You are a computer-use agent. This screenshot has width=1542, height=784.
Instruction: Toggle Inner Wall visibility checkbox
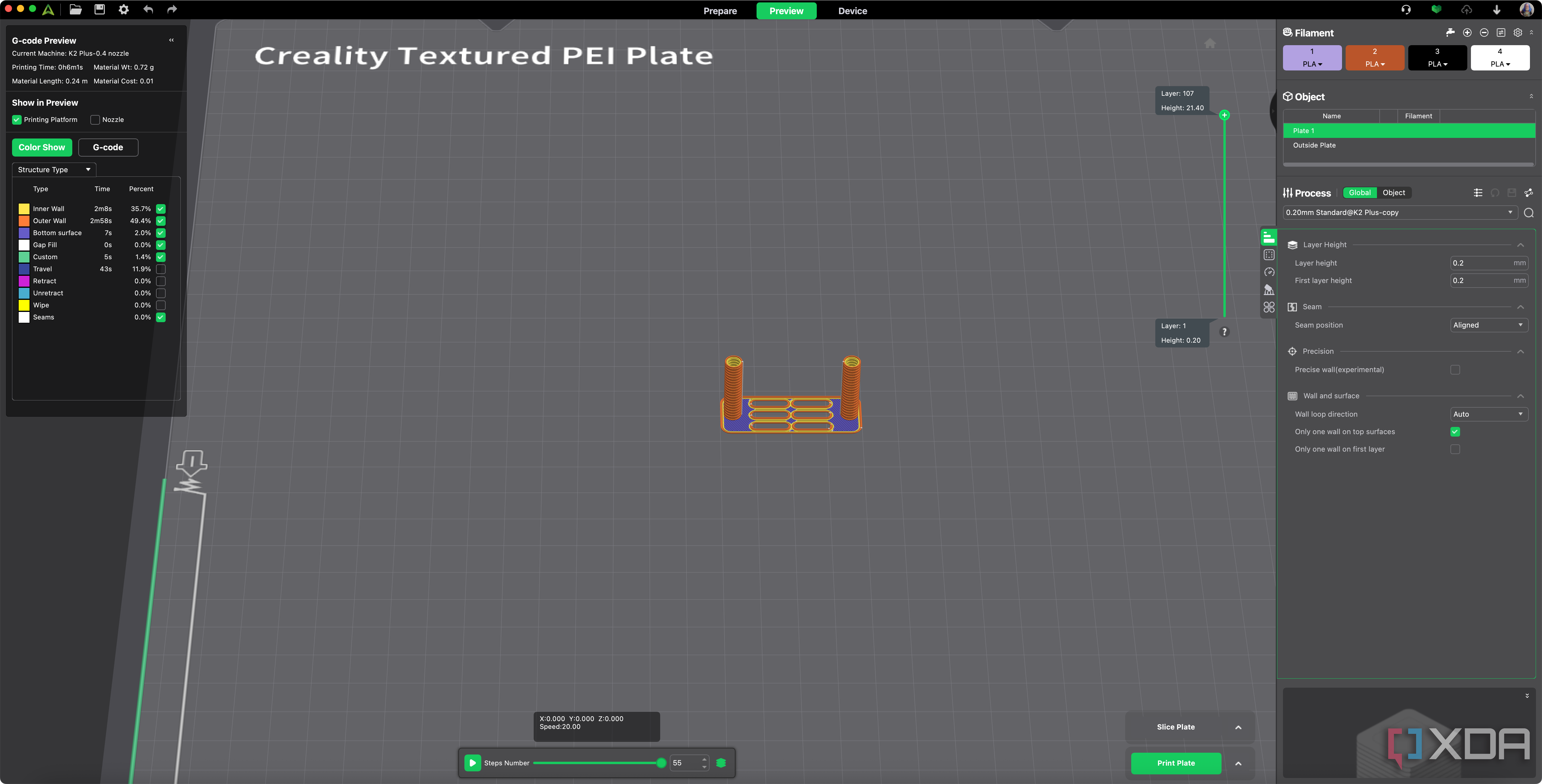coord(161,209)
